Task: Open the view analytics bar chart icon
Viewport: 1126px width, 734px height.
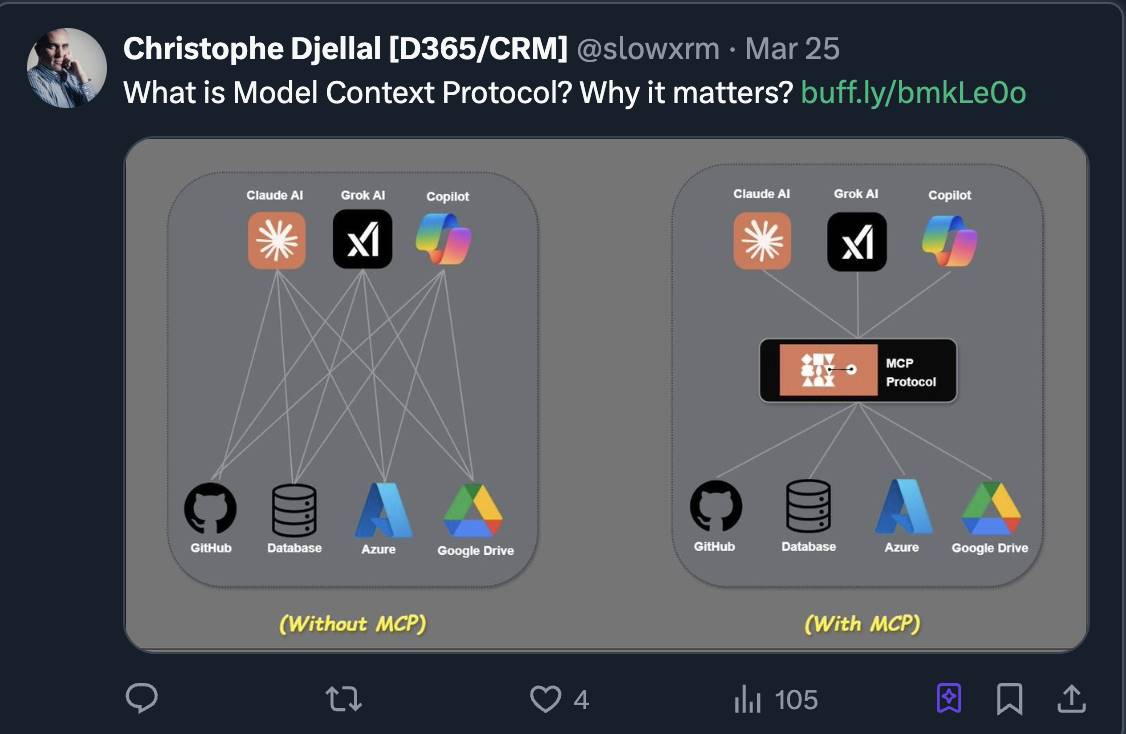Action: [748, 699]
